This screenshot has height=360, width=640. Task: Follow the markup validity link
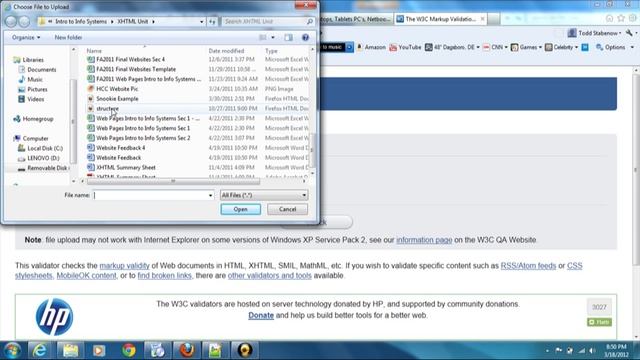pyautogui.click(x=124, y=266)
